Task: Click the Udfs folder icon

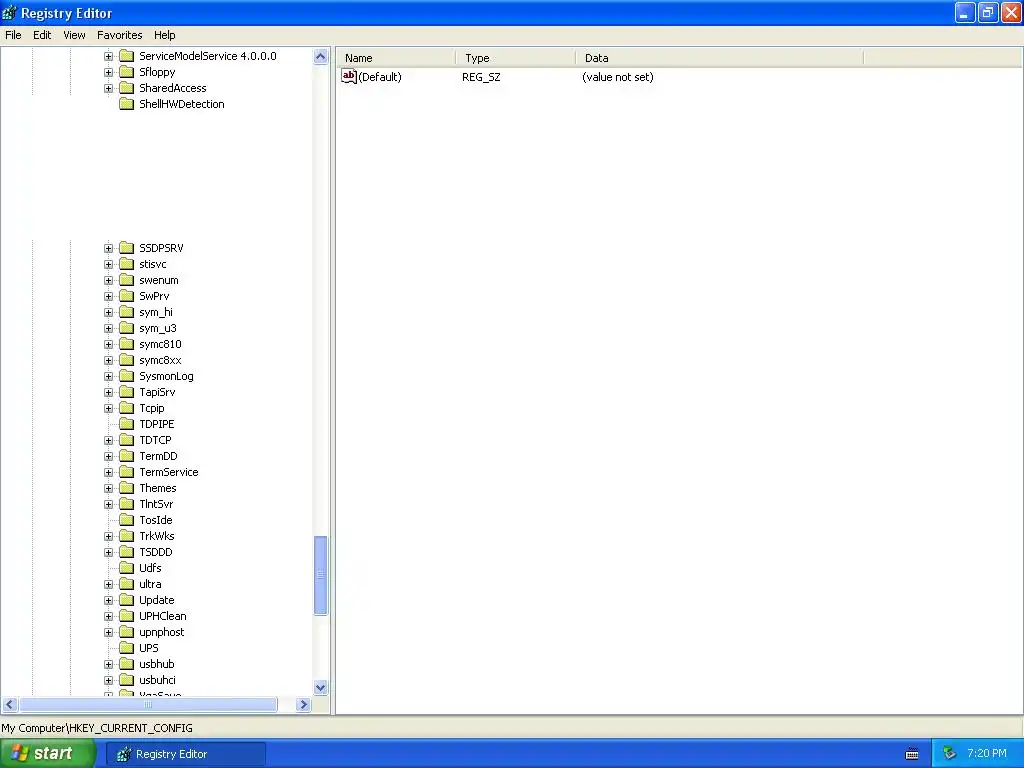Action: coord(127,568)
